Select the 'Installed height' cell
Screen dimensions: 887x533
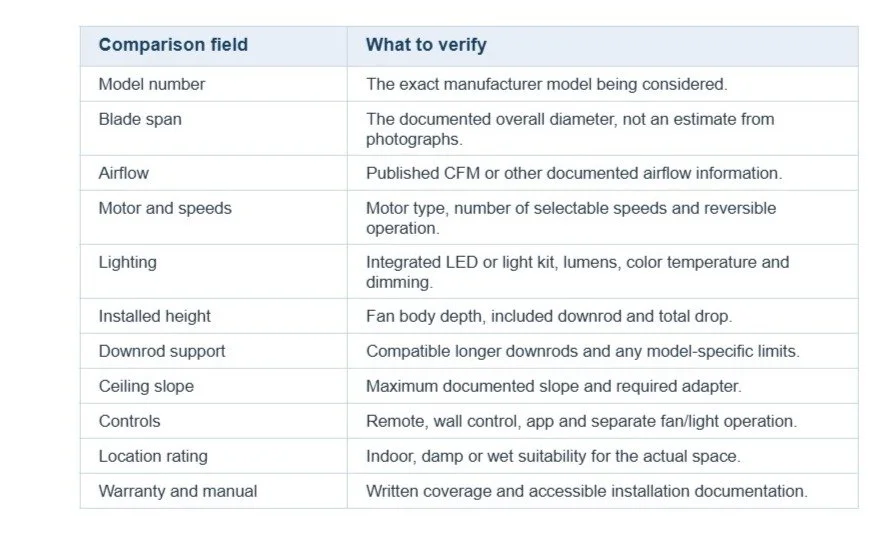coord(213,316)
